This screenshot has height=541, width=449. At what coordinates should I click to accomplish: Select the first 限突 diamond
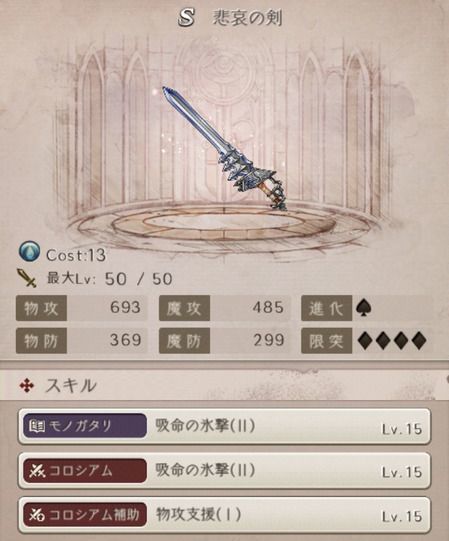tap(365, 341)
